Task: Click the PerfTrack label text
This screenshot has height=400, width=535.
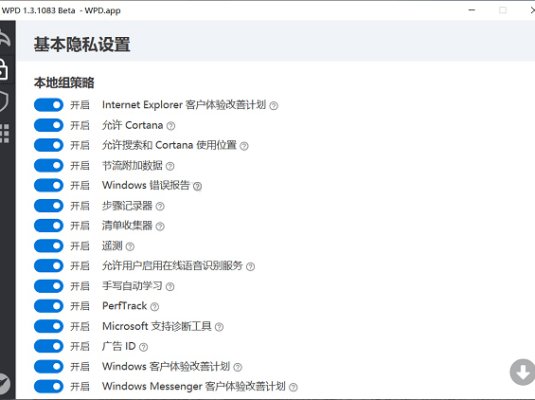Action: tap(125, 306)
